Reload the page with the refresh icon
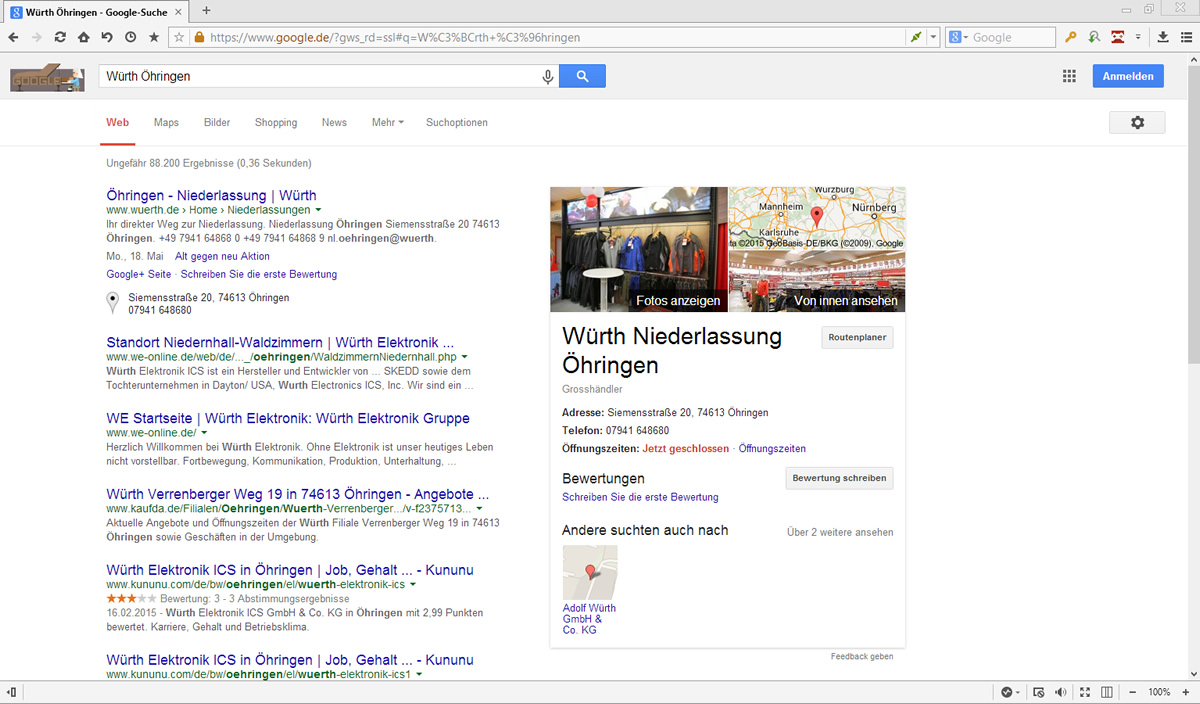 coord(60,37)
